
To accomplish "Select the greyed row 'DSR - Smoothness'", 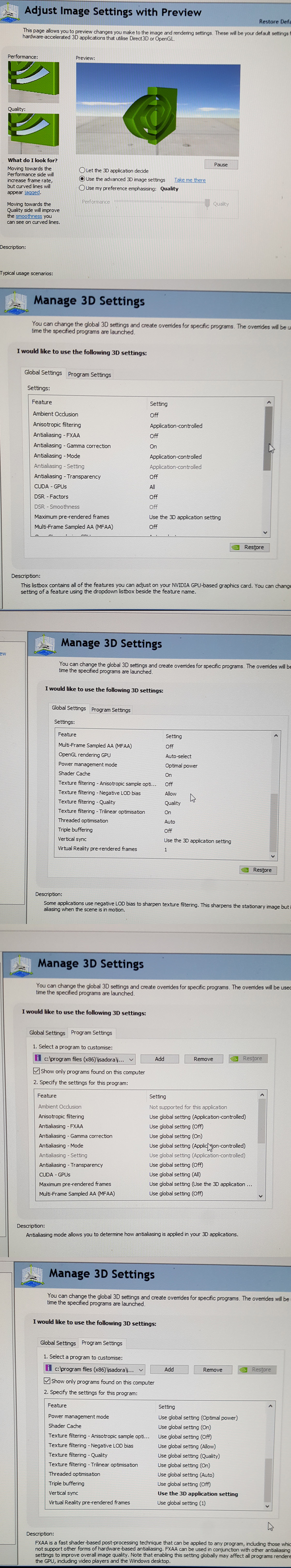I will [149, 507].
